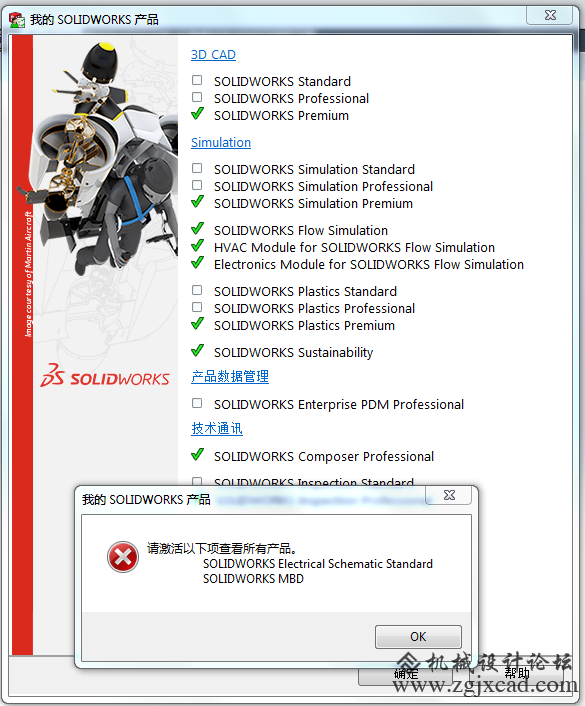This screenshot has width=585, height=706.
Task: Toggle SOLIDWORKS Simulation Professional checkbox
Action: pyautogui.click(x=197, y=185)
